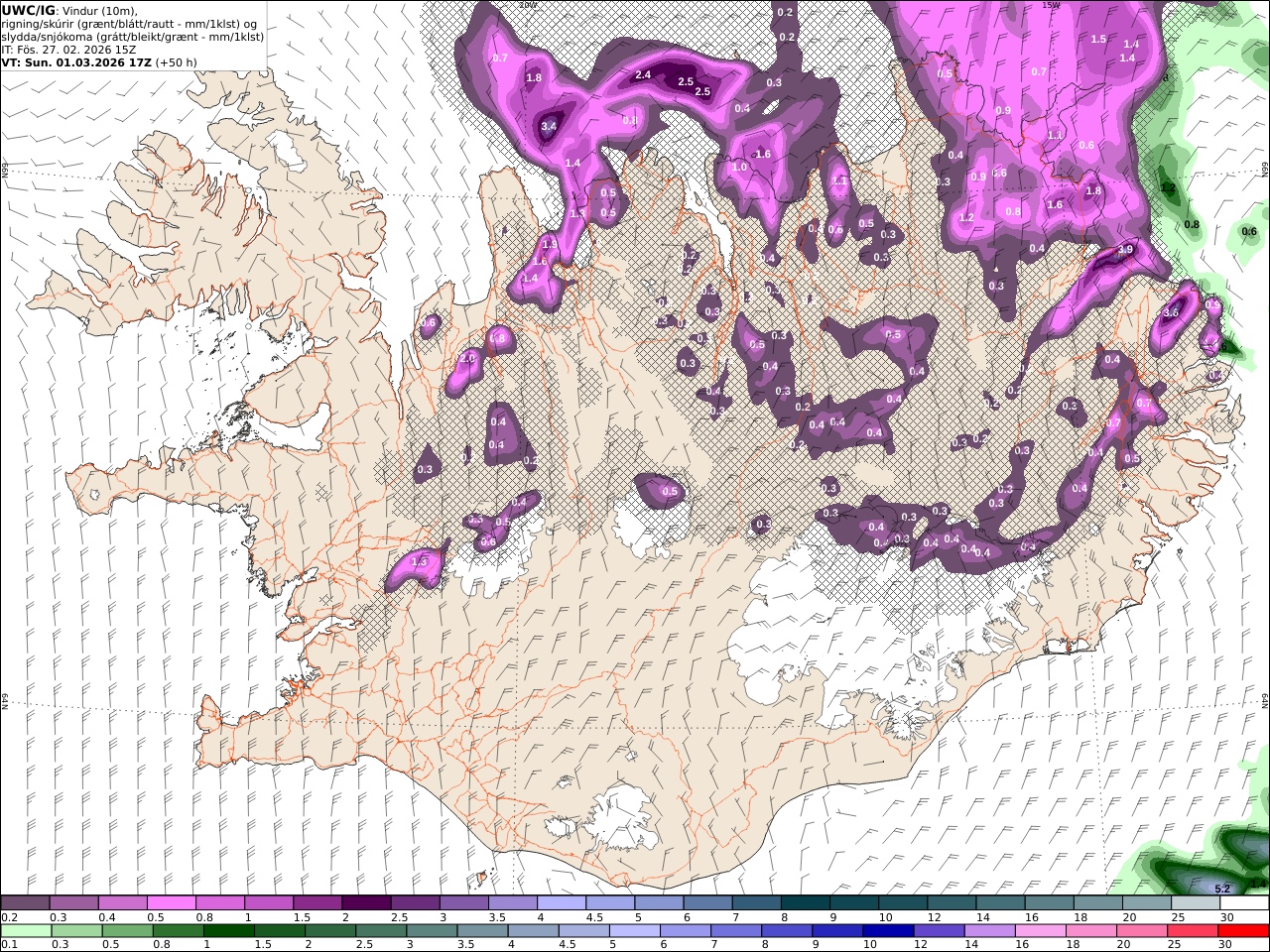This screenshot has width=1270, height=952.
Task: Click the 'IT: Fös. 27. 02. 2026 15Z' line
Action: tap(68, 50)
